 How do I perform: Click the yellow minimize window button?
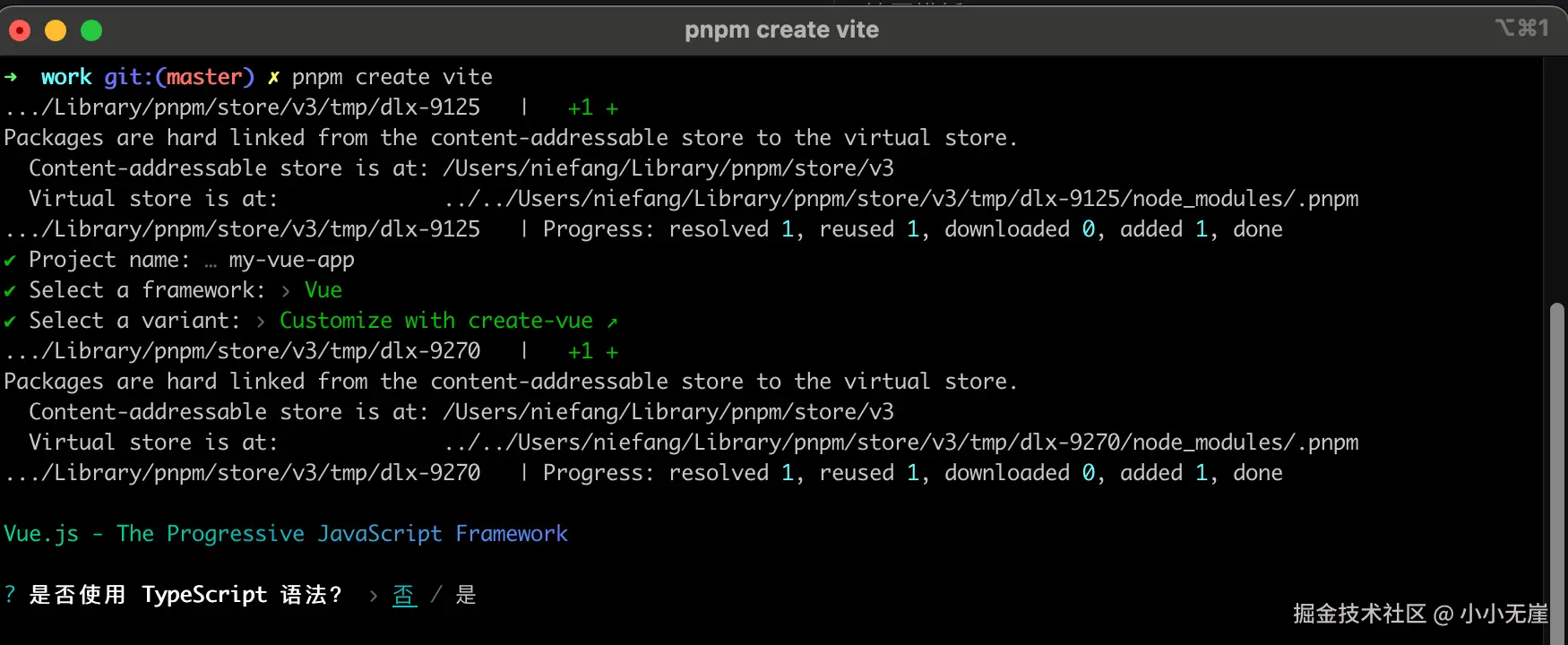coord(56,30)
